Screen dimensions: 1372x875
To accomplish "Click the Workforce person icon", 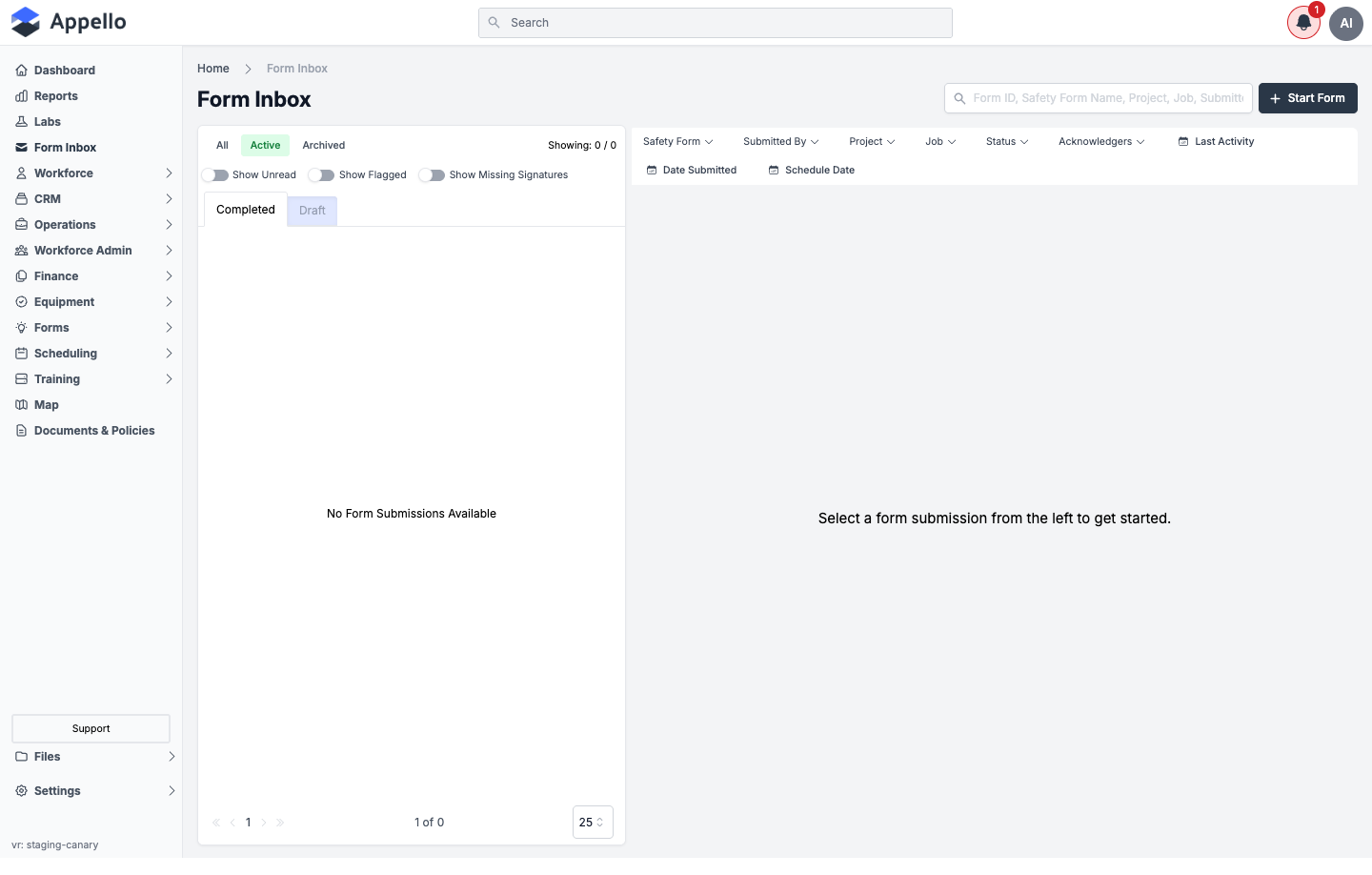I will (x=21, y=173).
